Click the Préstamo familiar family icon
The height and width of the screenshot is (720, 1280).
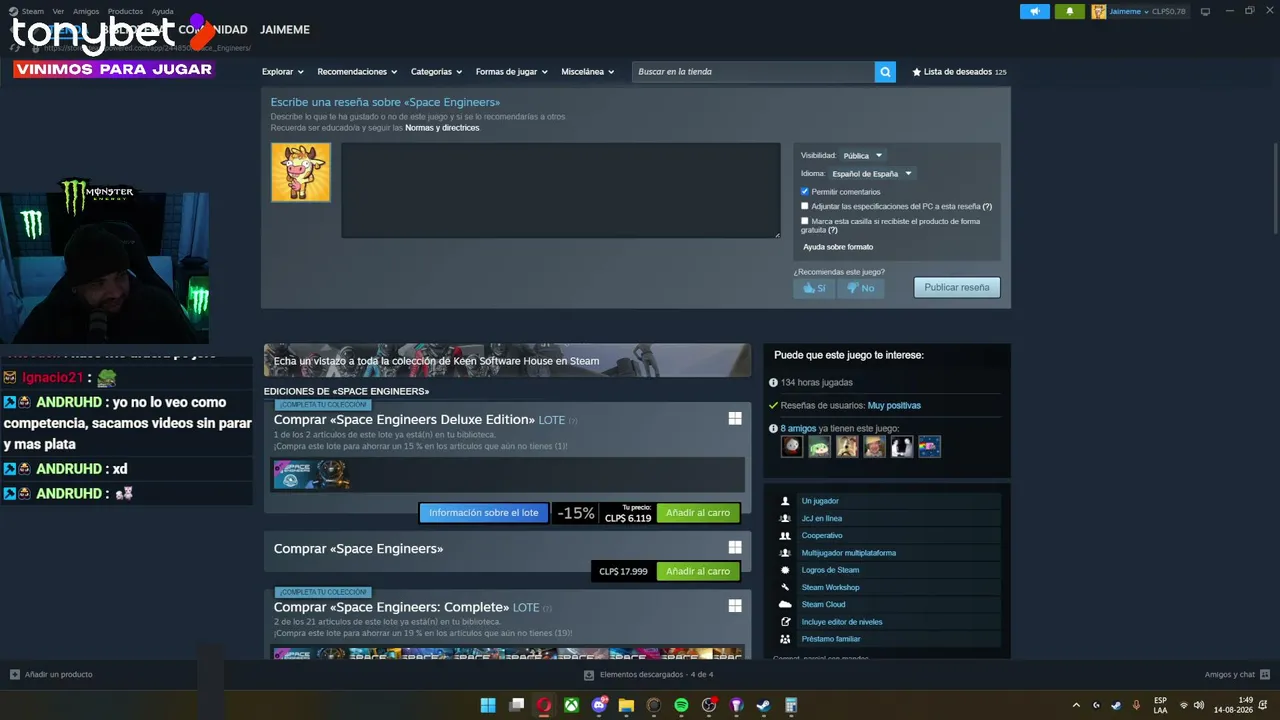click(x=785, y=639)
